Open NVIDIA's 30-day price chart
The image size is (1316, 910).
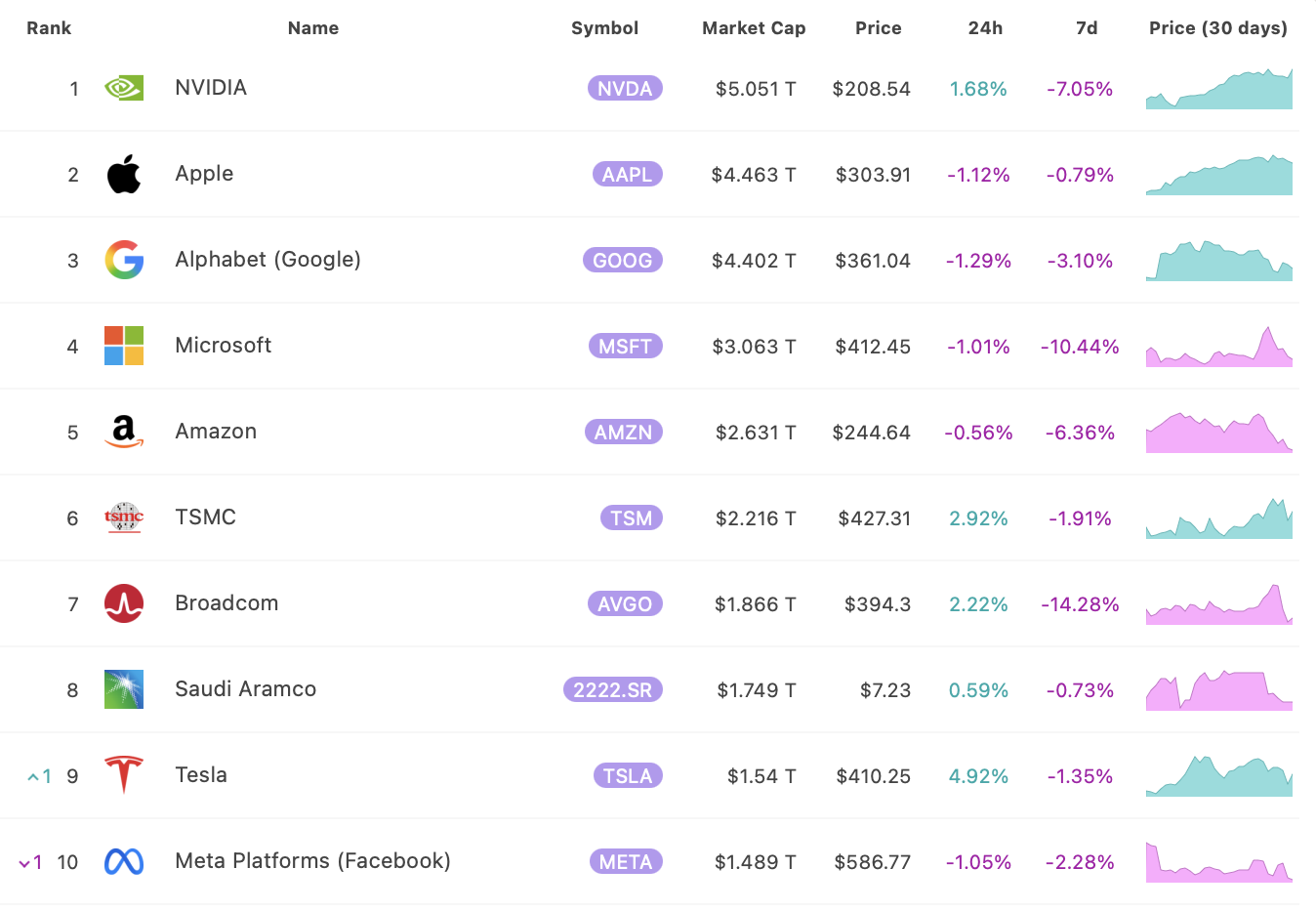coord(1219,89)
